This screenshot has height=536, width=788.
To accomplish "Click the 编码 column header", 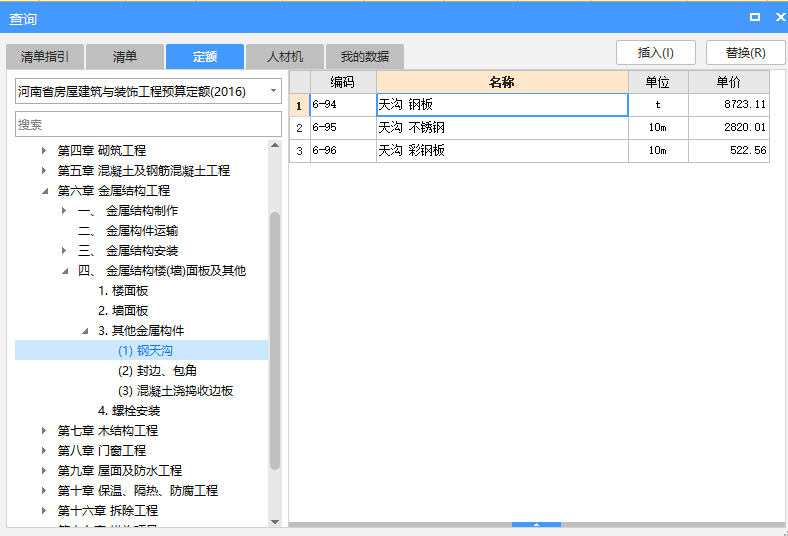I will point(343,82).
